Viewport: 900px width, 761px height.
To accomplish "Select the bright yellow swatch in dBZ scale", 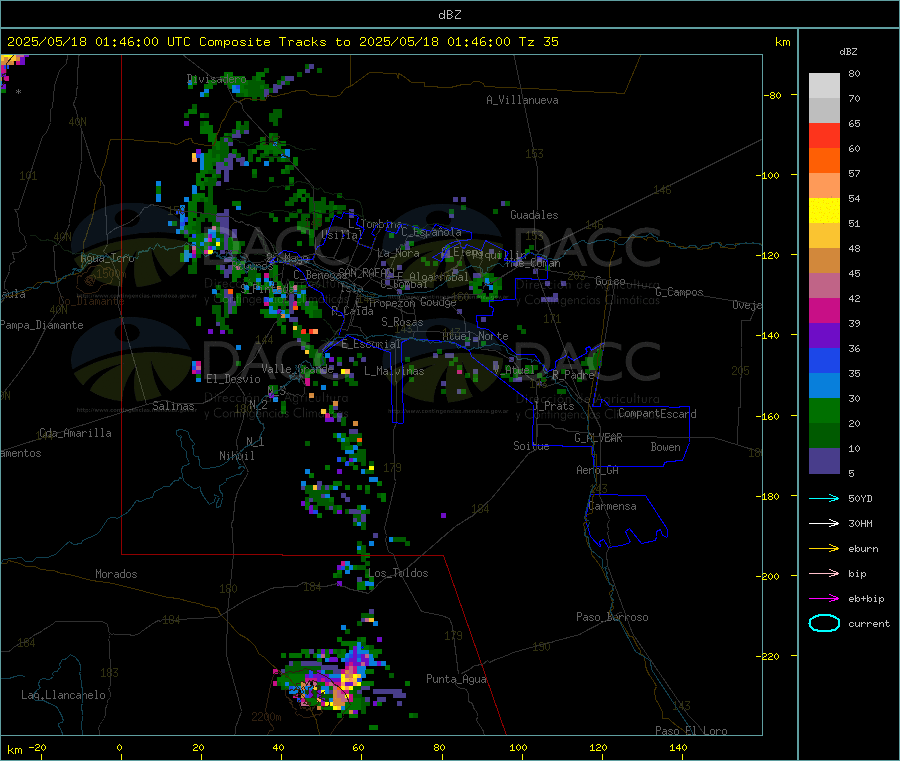I will pos(824,211).
